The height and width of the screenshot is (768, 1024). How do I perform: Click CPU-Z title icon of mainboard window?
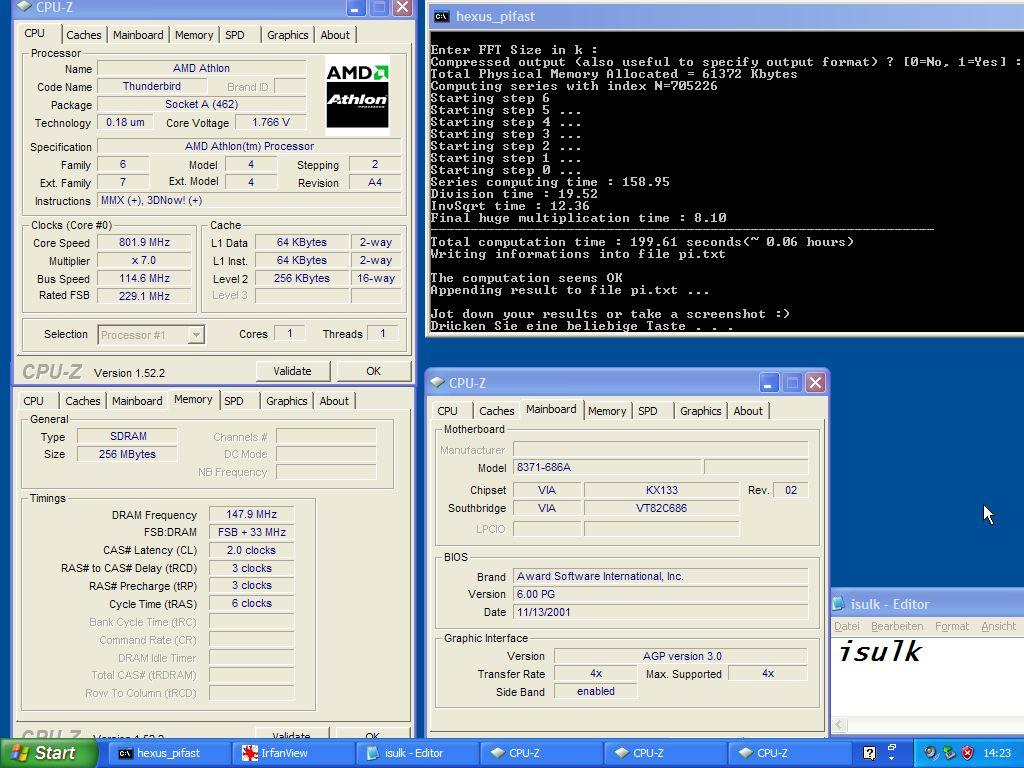click(438, 383)
